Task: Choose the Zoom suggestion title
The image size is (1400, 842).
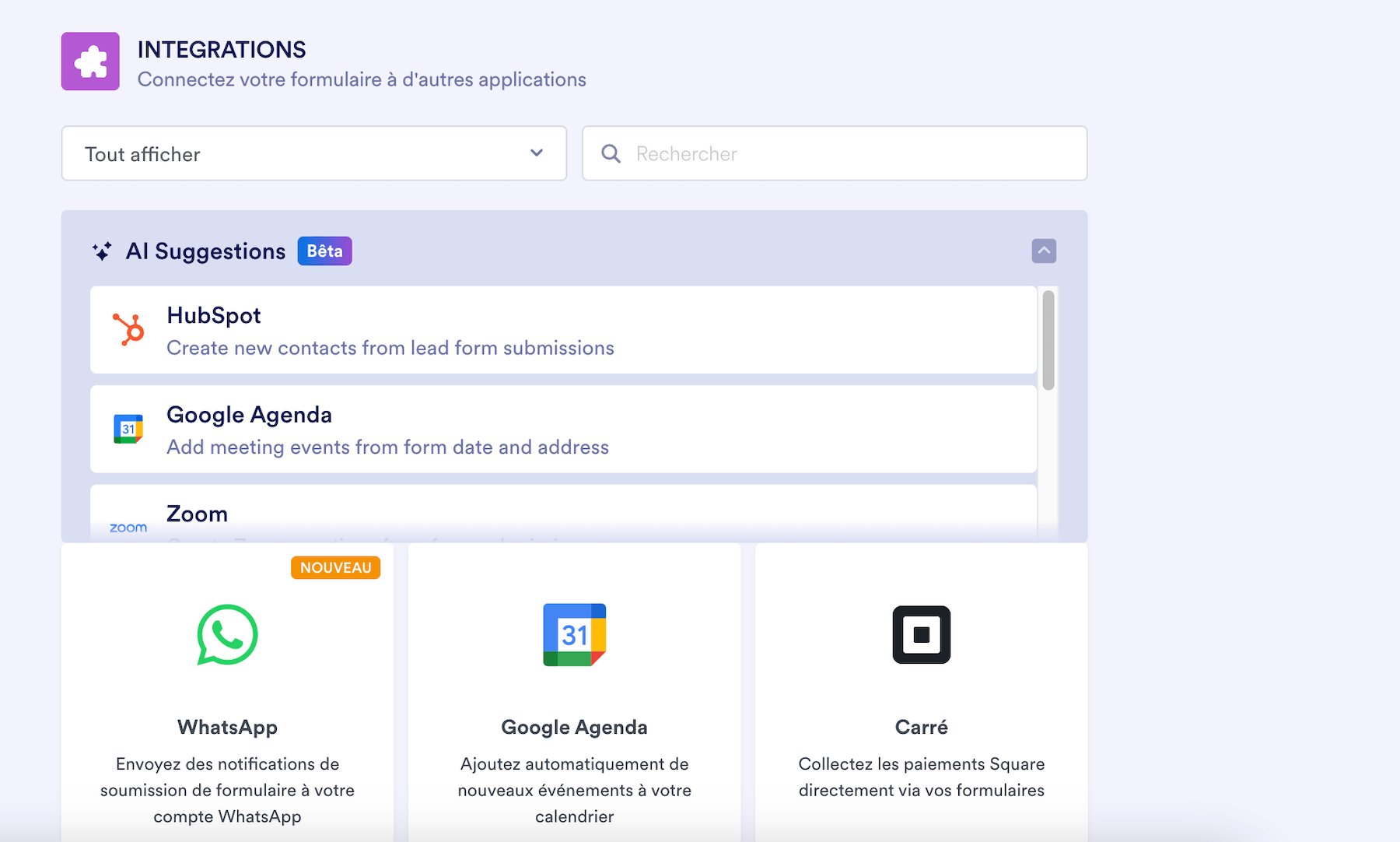Action: 197,514
